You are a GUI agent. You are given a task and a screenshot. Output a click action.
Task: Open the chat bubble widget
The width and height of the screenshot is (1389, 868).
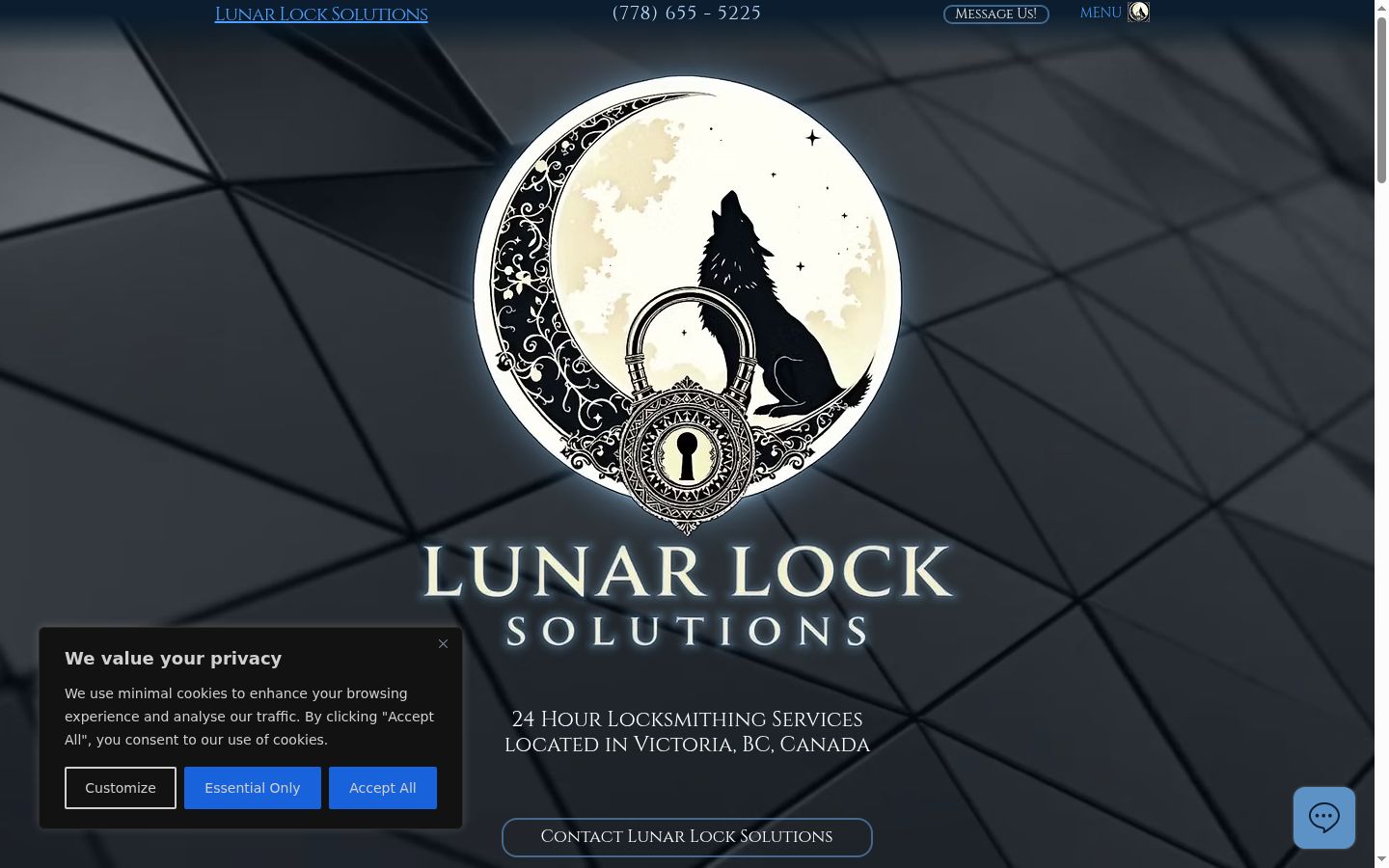coord(1324,818)
